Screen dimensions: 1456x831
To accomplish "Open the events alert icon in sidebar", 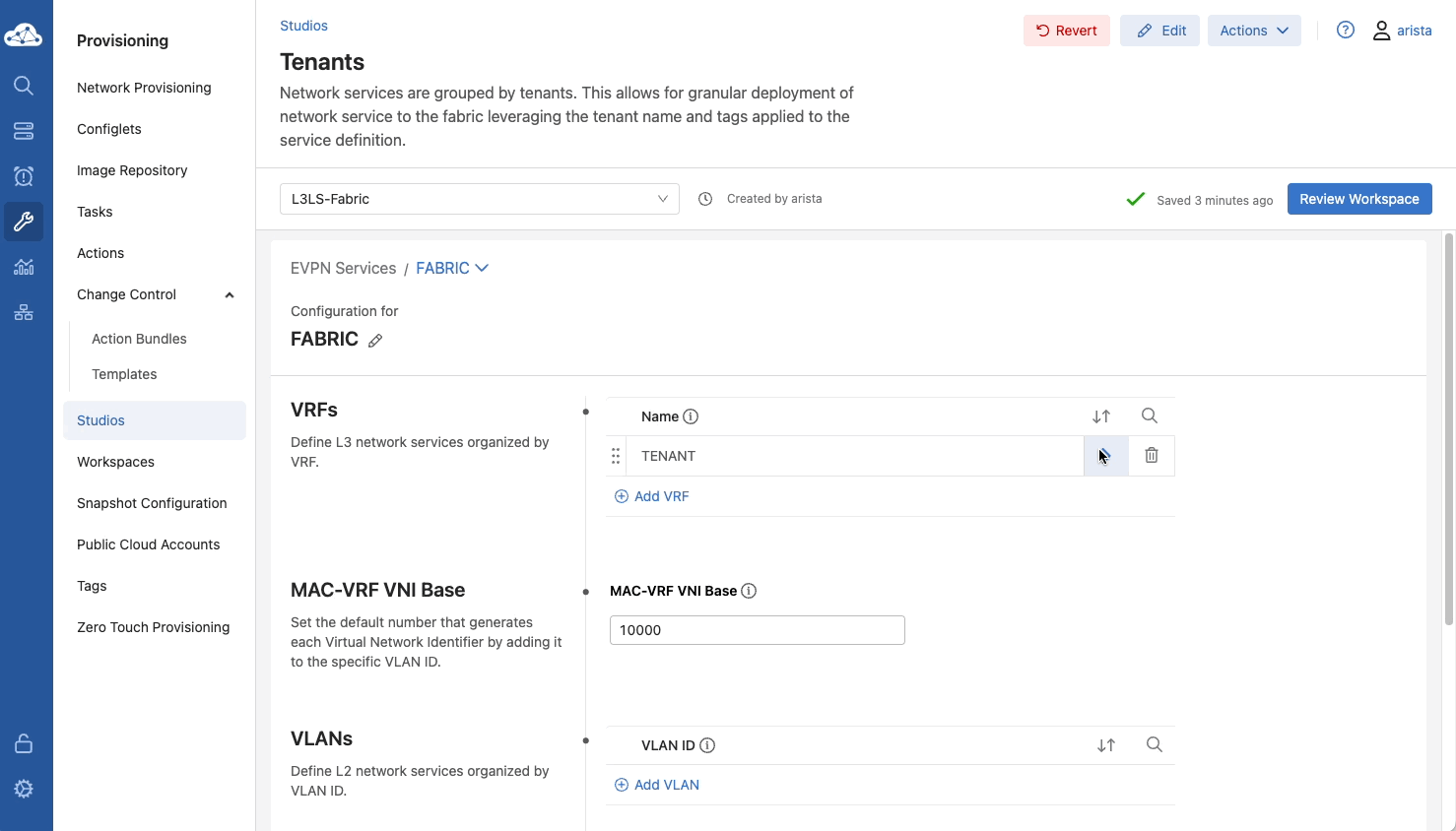I will point(24,176).
